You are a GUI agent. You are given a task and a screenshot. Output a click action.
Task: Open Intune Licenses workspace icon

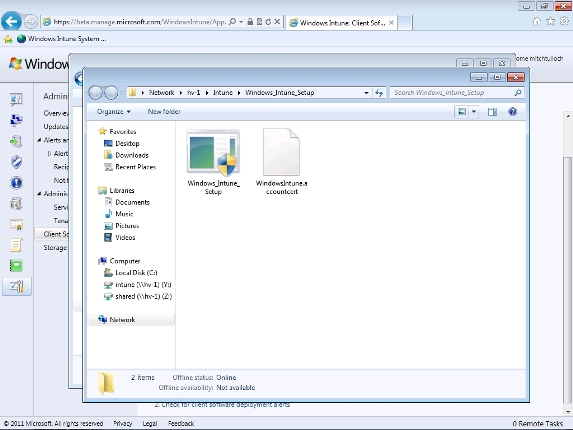pyautogui.click(x=16, y=224)
